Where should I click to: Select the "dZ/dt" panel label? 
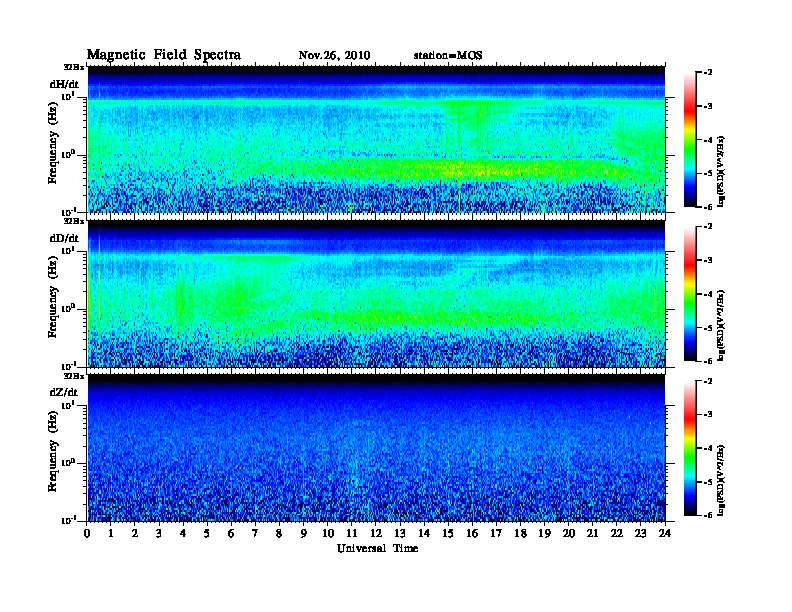64,392
